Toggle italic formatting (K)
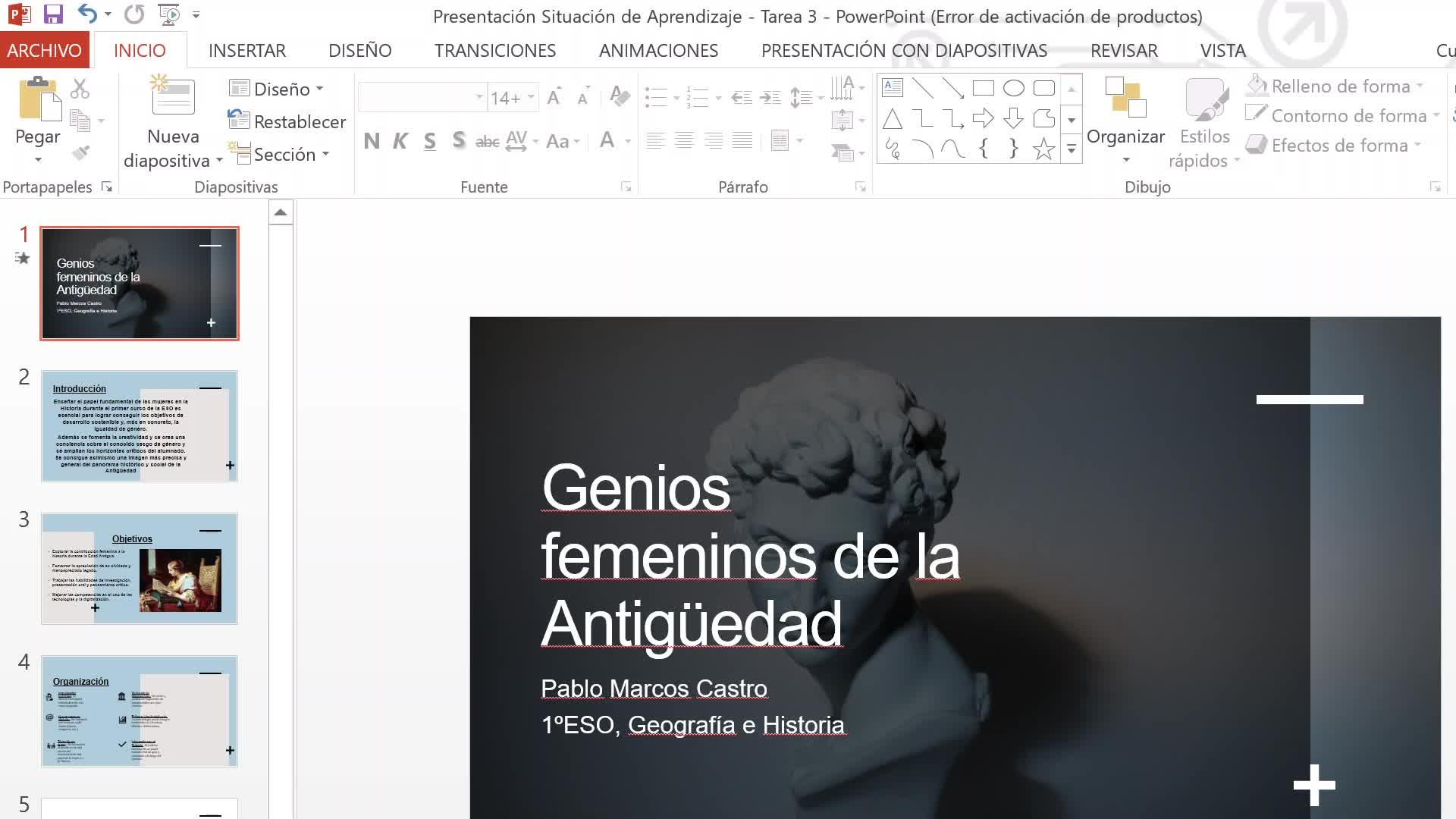 400,141
